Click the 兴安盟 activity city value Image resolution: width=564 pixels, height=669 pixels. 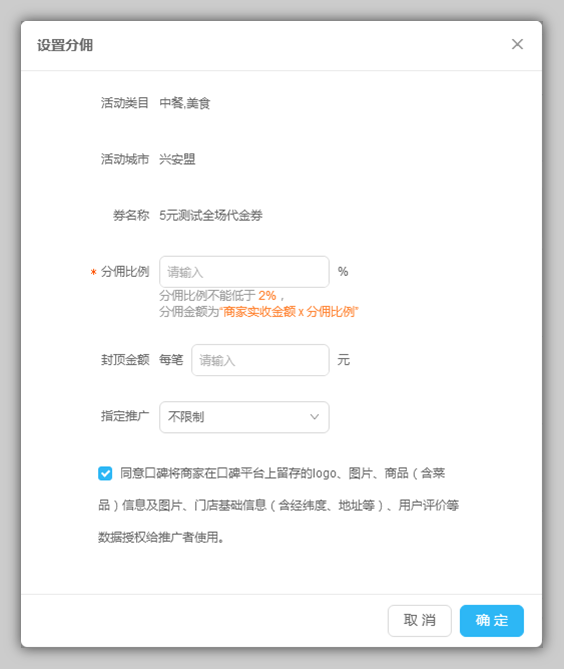177,159
